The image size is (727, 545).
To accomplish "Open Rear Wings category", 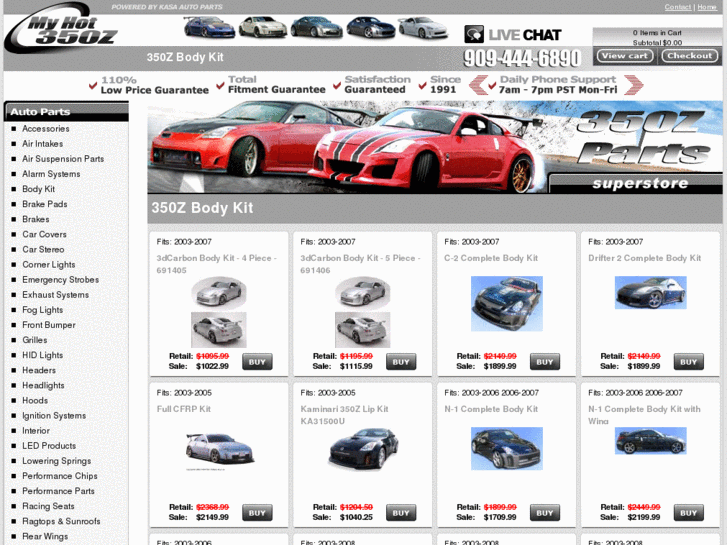I will (45, 536).
